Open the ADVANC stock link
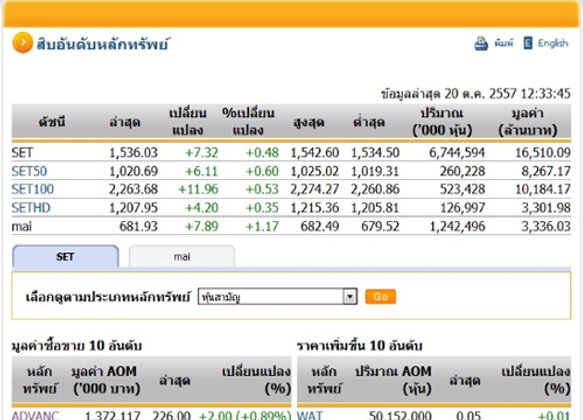The height and width of the screenshot is (420, 583). point(35,415)
